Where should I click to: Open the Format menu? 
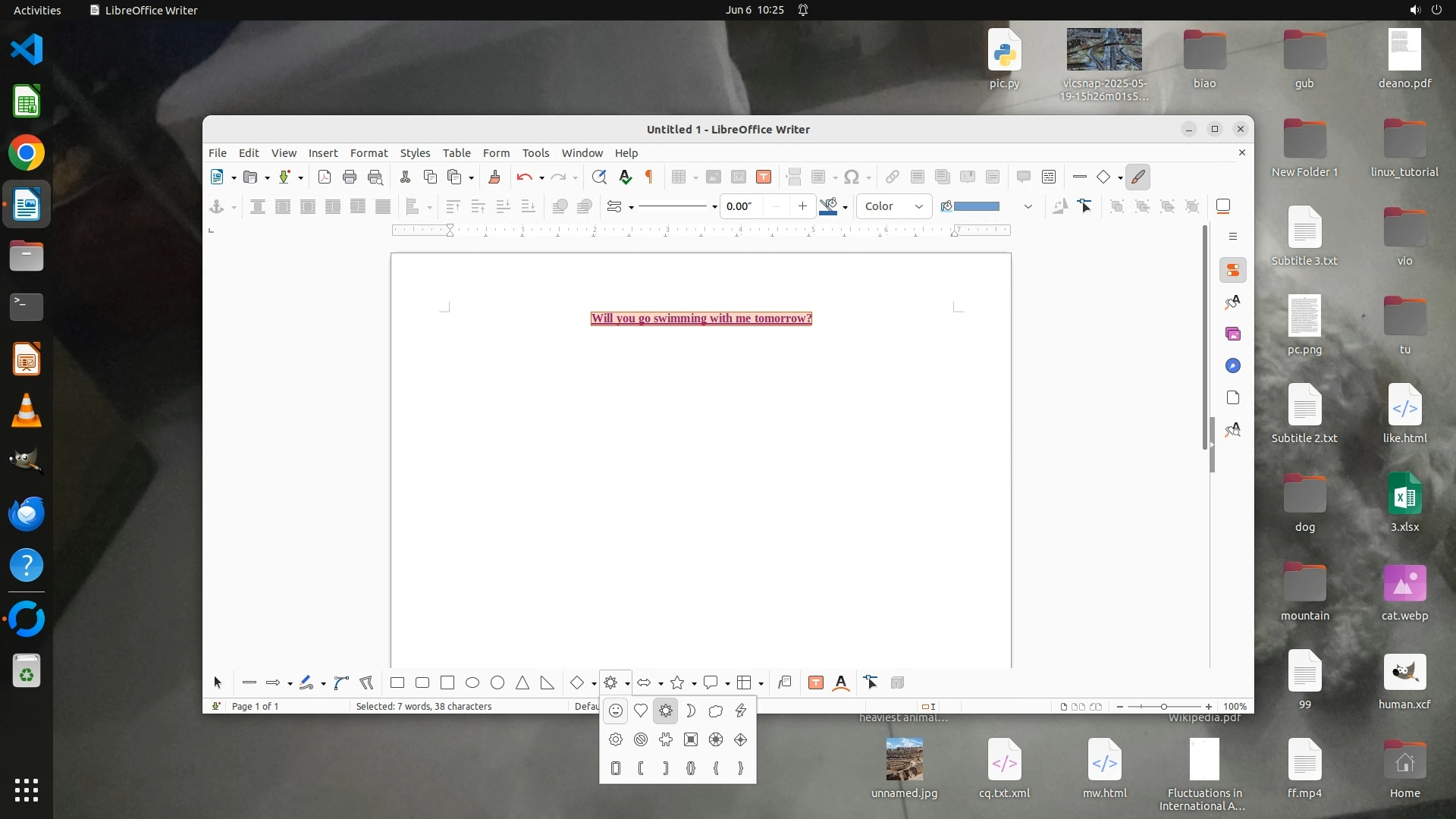pyautogui.click(x=369, y=153)
